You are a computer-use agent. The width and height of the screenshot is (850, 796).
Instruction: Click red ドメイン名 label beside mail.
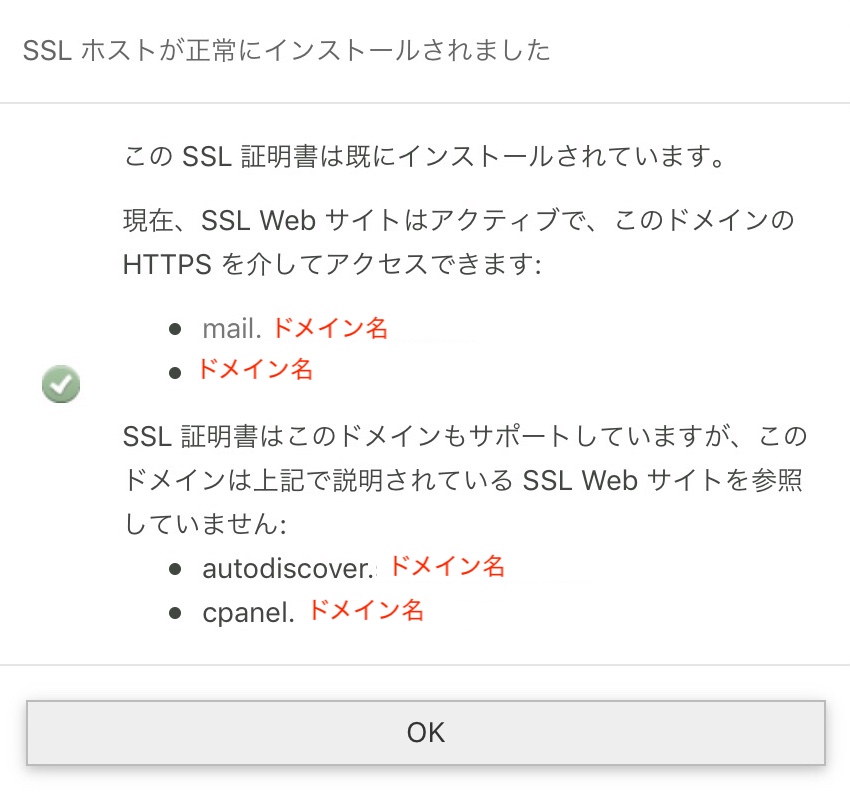[x=330, y=328]
